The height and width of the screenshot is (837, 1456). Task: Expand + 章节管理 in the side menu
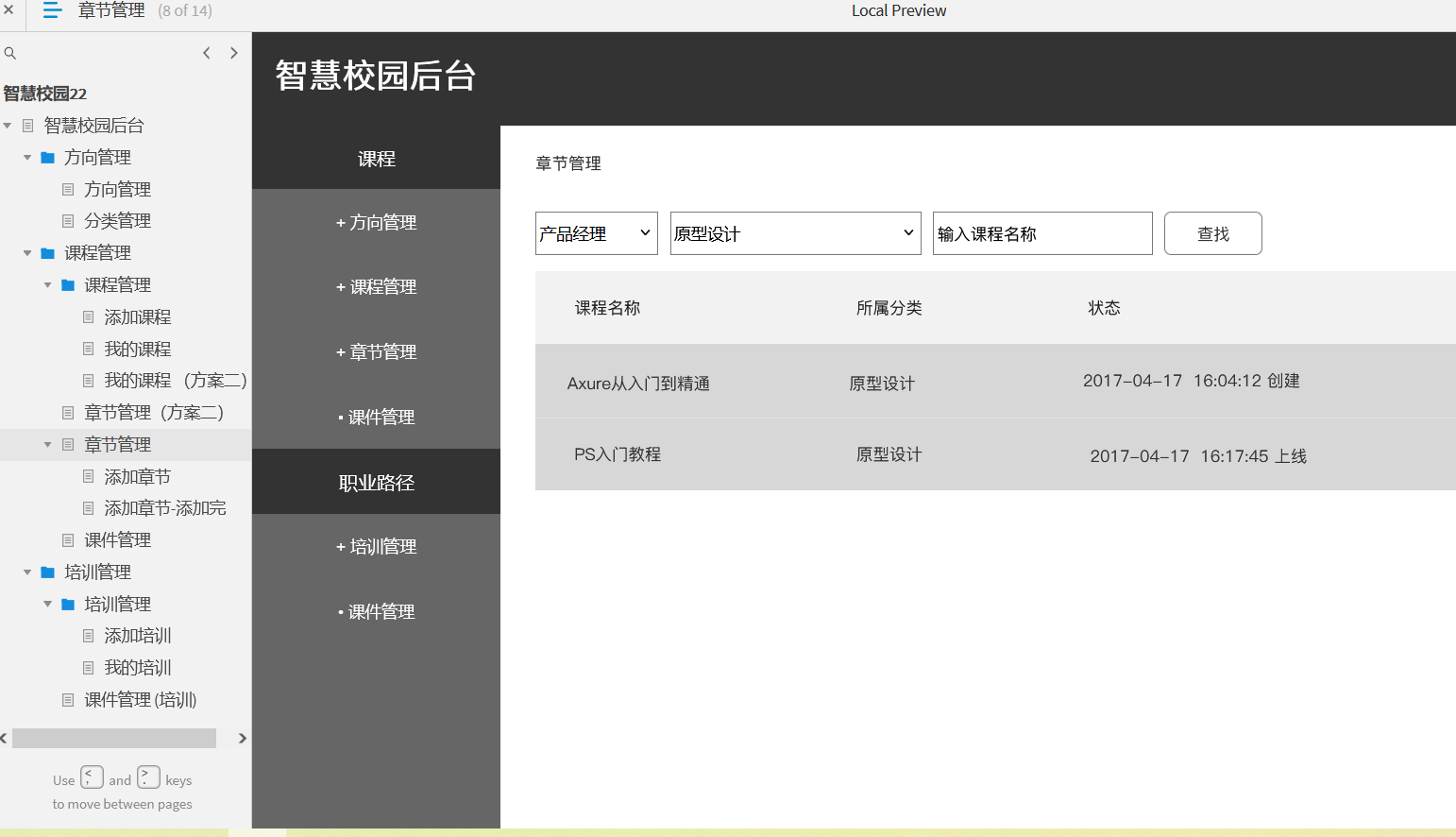(x=376, y=352)
